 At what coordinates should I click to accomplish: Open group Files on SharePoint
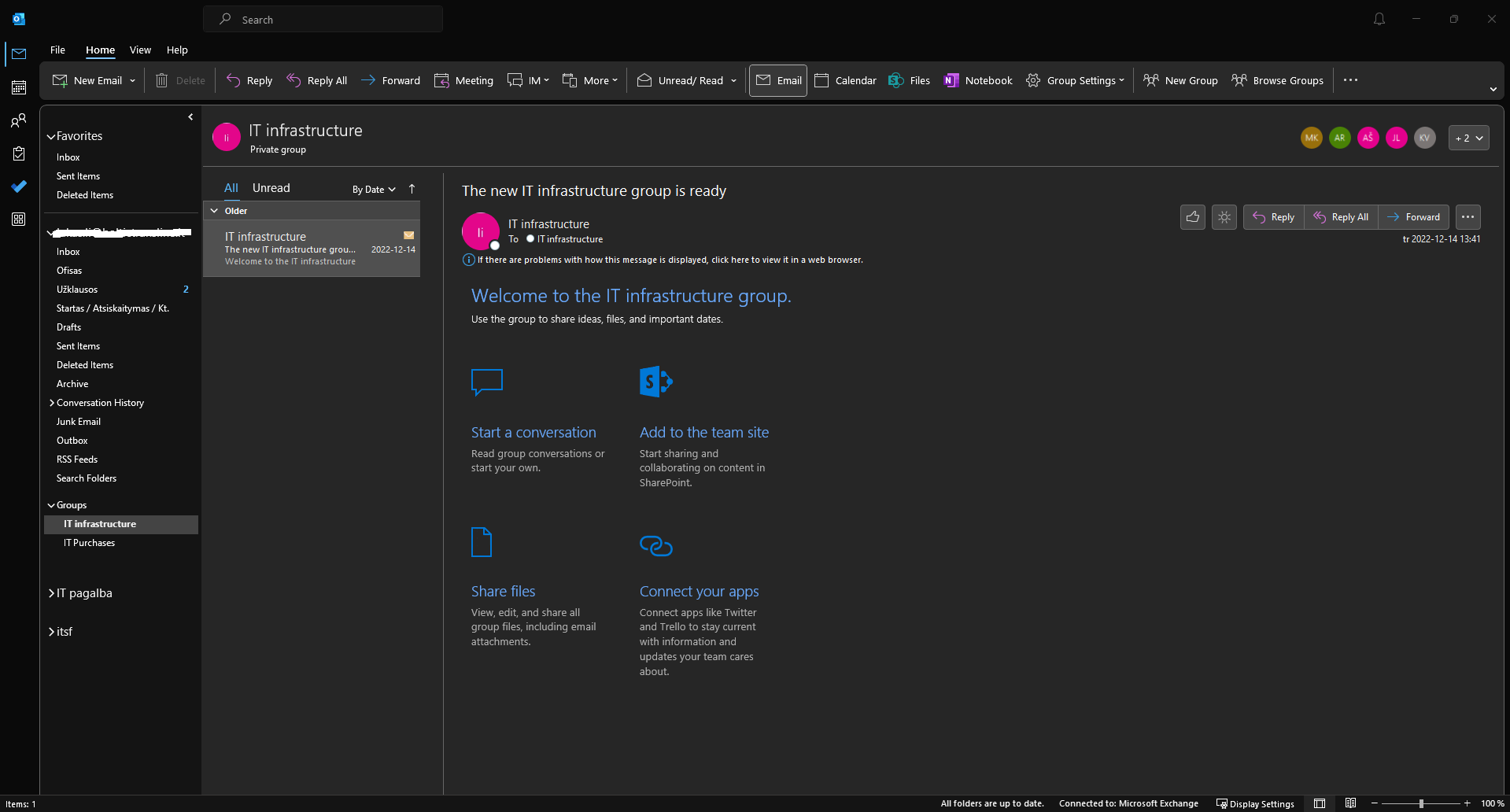909,80
